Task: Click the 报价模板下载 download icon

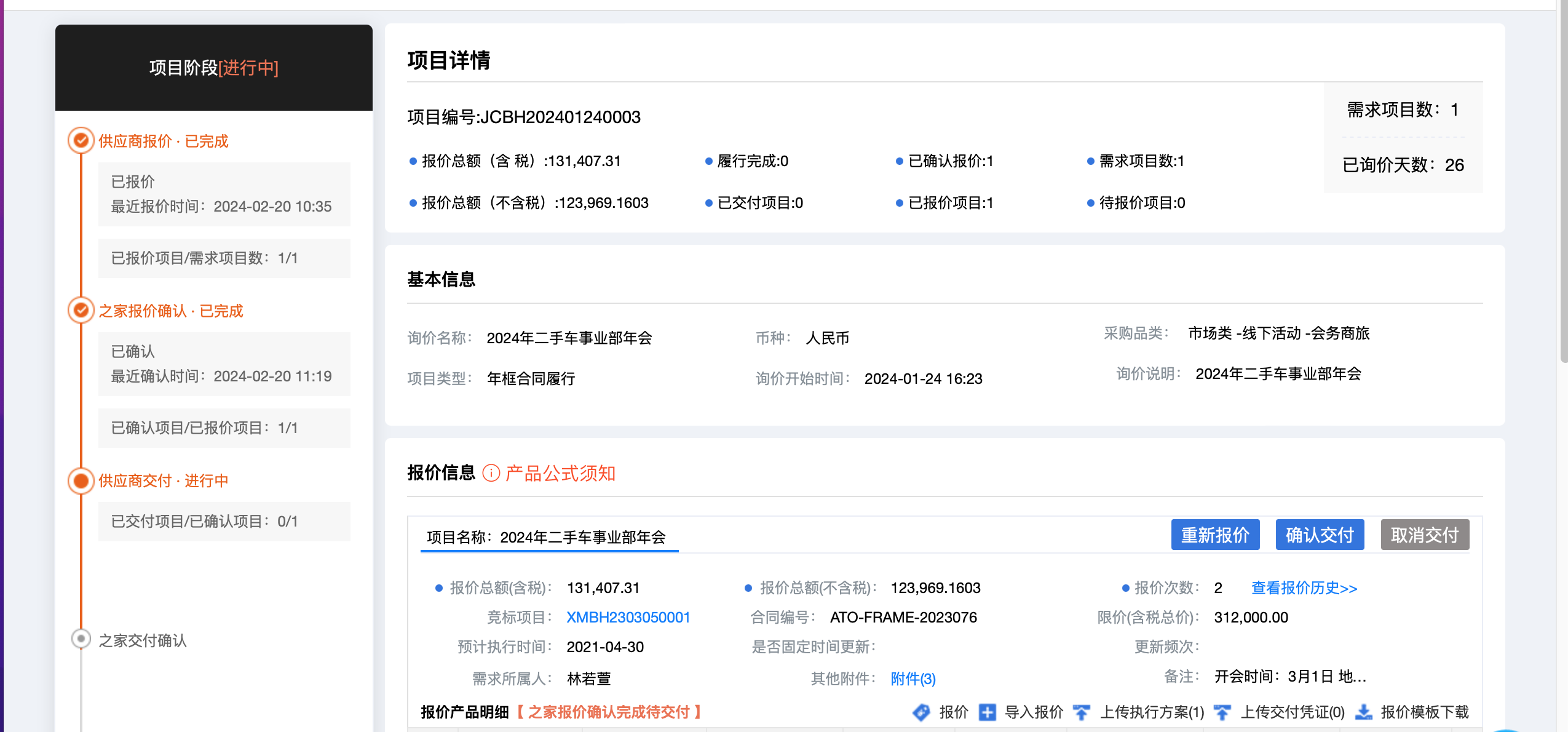Action: pyautogui.click(x=1363, y=712)
